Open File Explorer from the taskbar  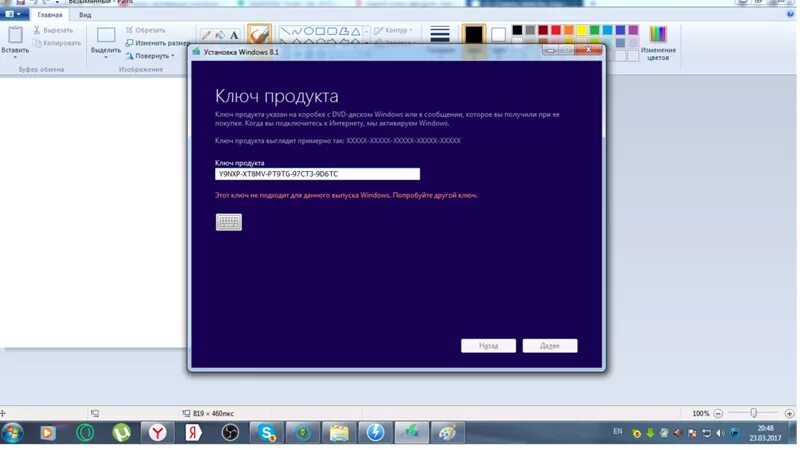[x=339, y=433]
